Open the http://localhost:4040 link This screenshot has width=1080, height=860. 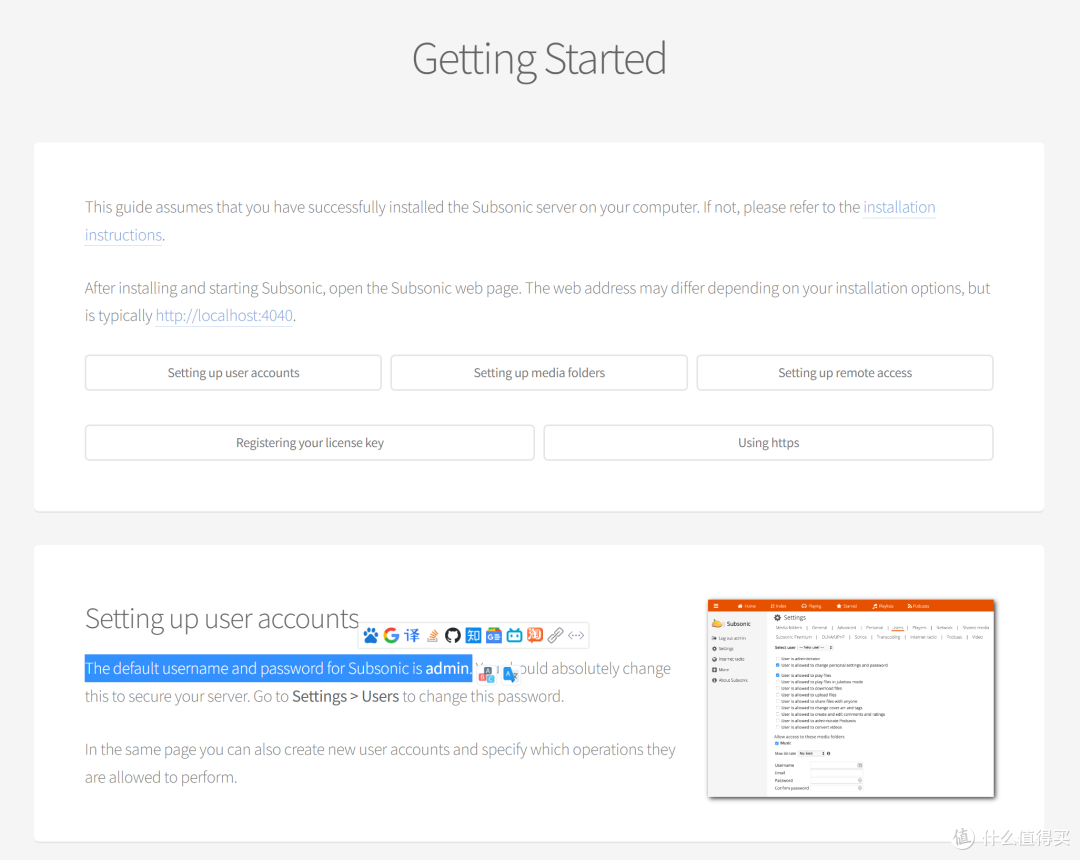pyautogui.click(x=224, y=316)
